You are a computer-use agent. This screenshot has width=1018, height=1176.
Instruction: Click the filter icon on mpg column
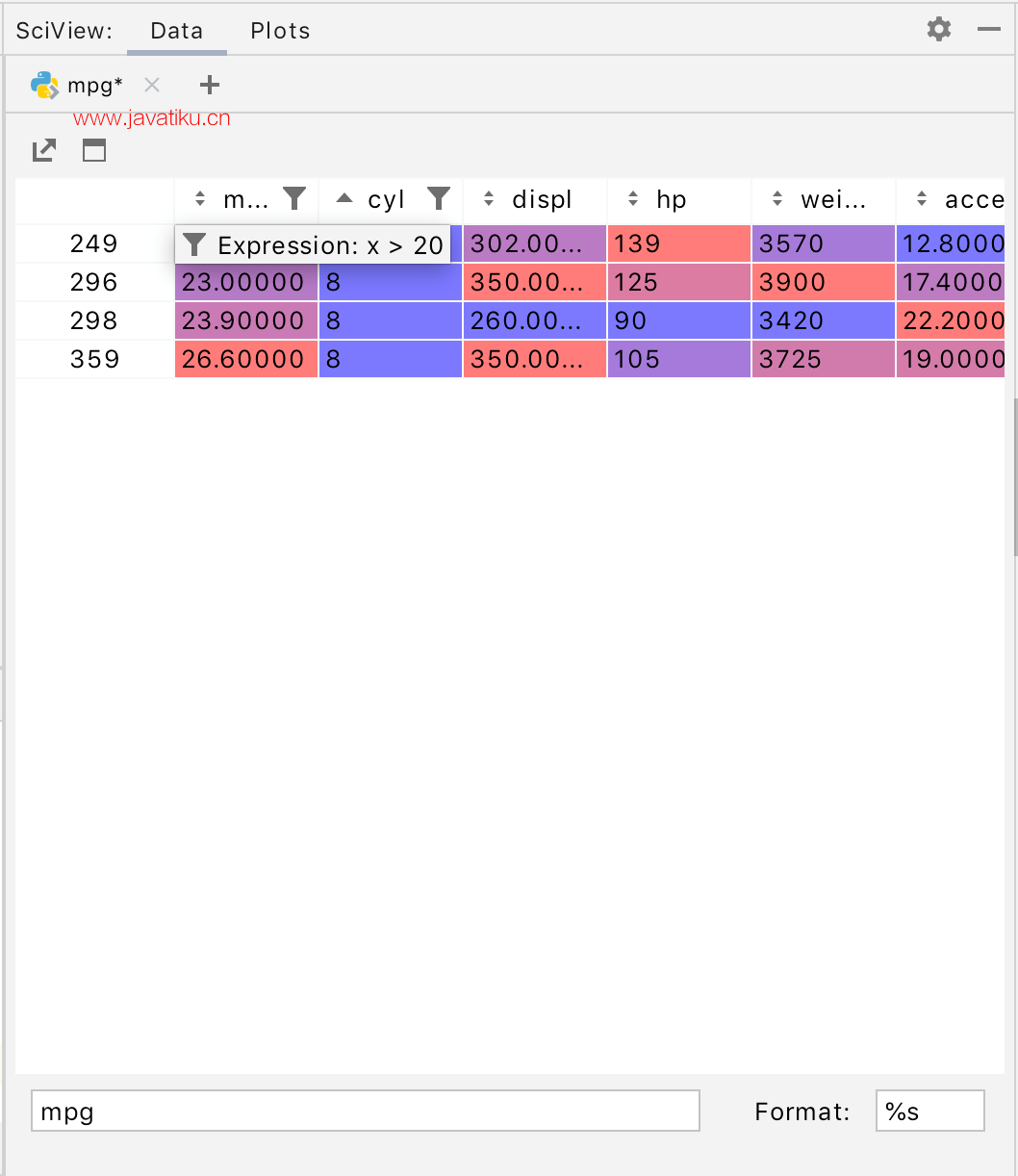pos(294,199)
